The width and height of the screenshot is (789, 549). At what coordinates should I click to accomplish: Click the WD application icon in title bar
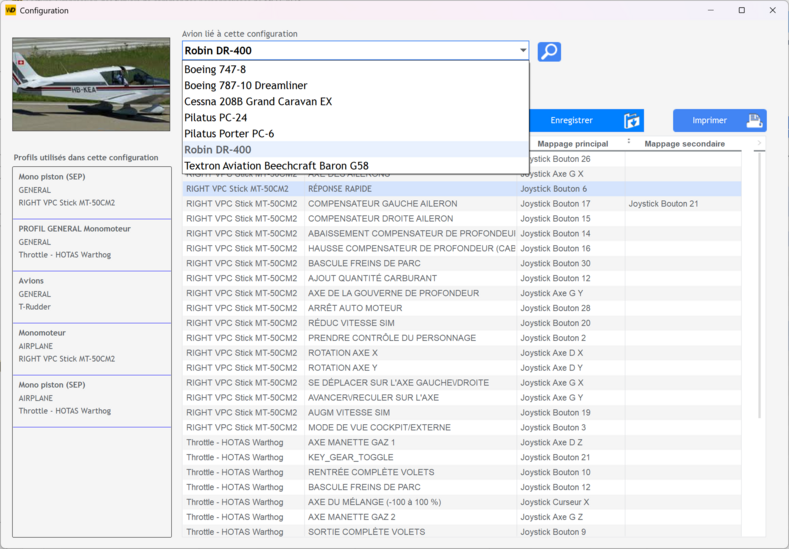pyautogui.click(x=10, y=10)
